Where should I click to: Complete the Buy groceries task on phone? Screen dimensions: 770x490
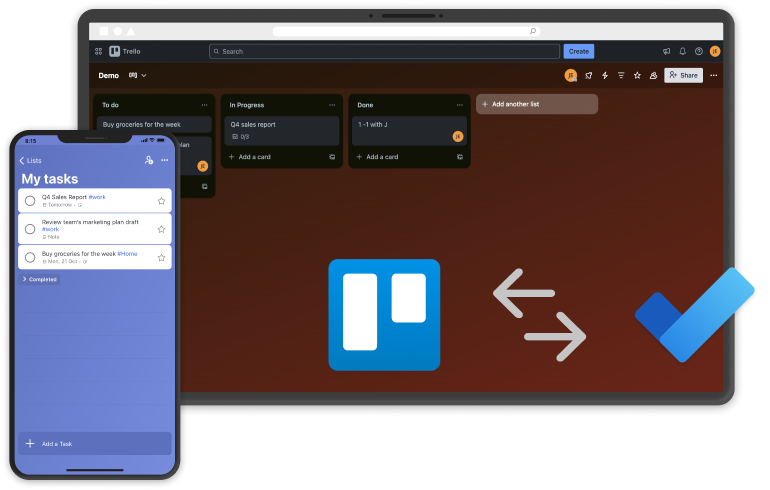coord(30,257)
